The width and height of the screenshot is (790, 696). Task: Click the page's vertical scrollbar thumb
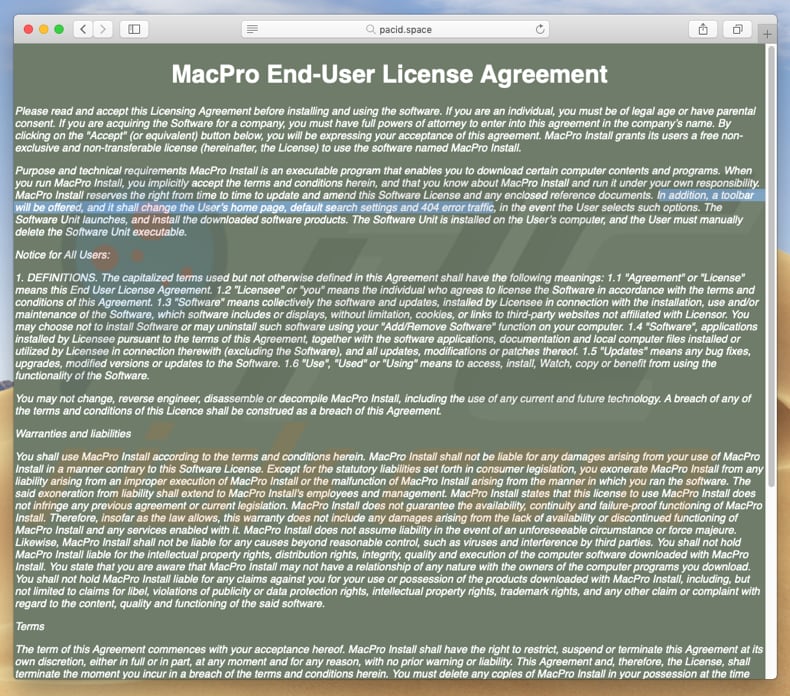point(771,266)
